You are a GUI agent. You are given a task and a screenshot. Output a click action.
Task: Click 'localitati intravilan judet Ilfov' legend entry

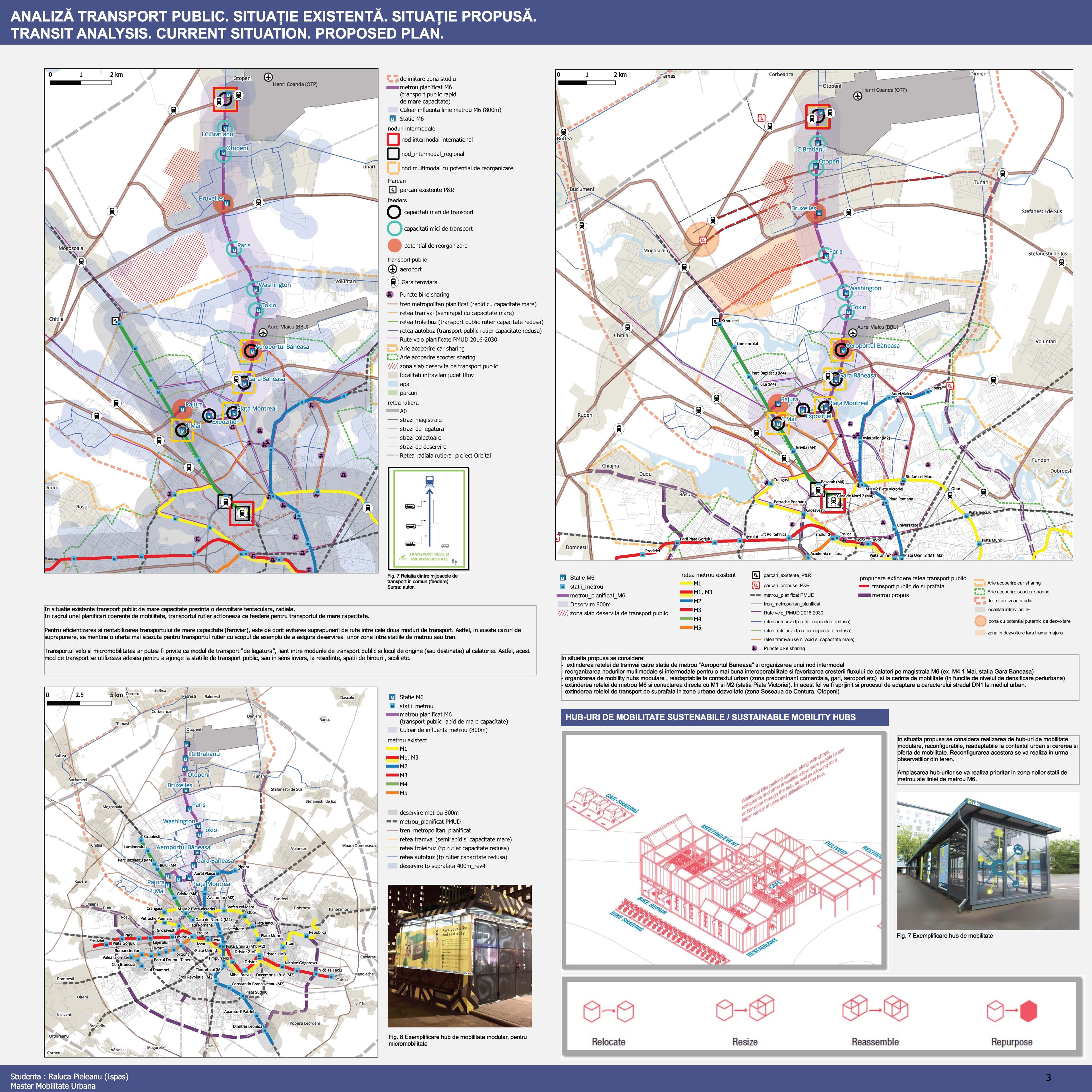coord(437,375)
